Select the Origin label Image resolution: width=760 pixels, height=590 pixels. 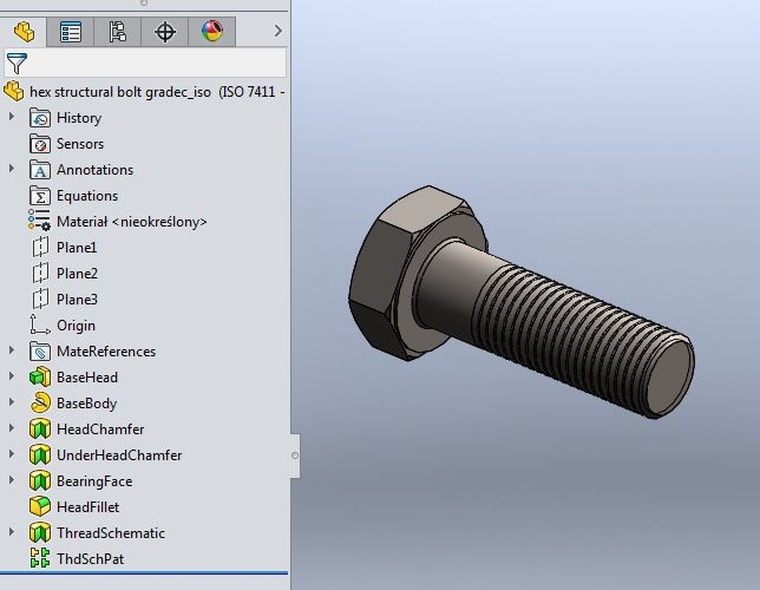(76, 325)
